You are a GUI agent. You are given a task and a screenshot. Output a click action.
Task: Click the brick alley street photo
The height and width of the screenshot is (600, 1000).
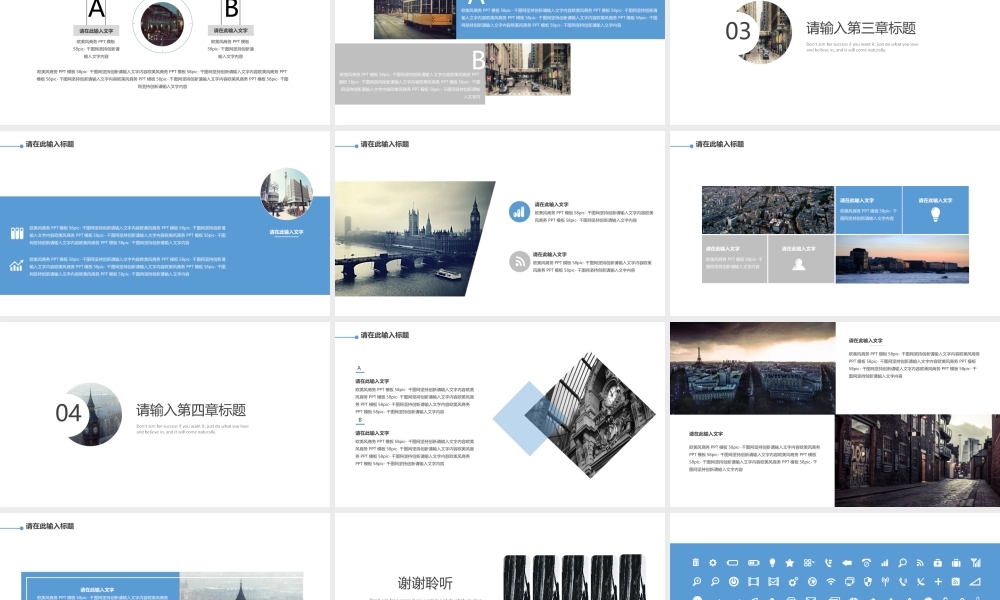[x=917, y=460]
